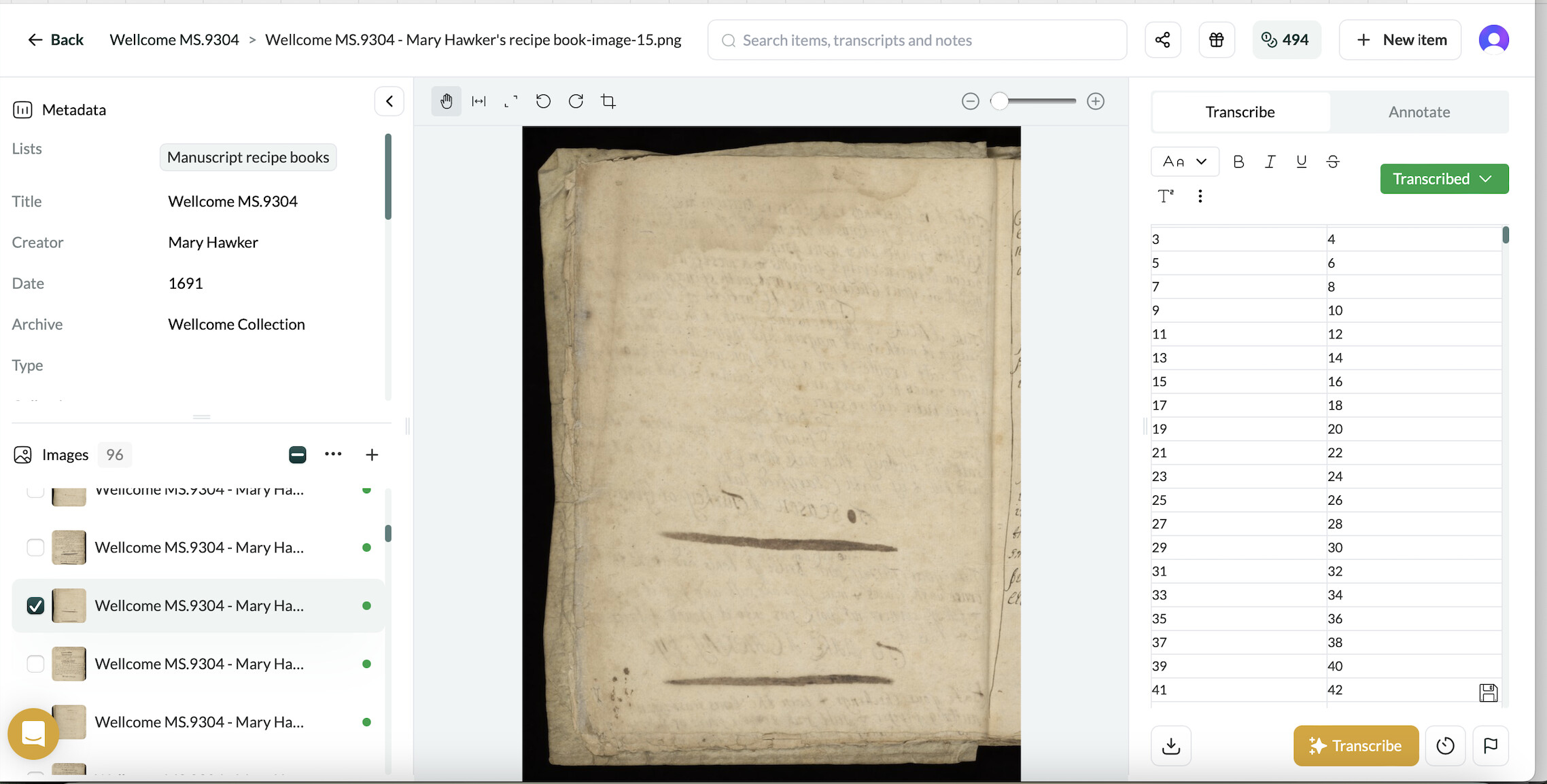Collapse the Metadata side panel
The width and height of the screenshot is (1547, 784).
coord(389,101)
